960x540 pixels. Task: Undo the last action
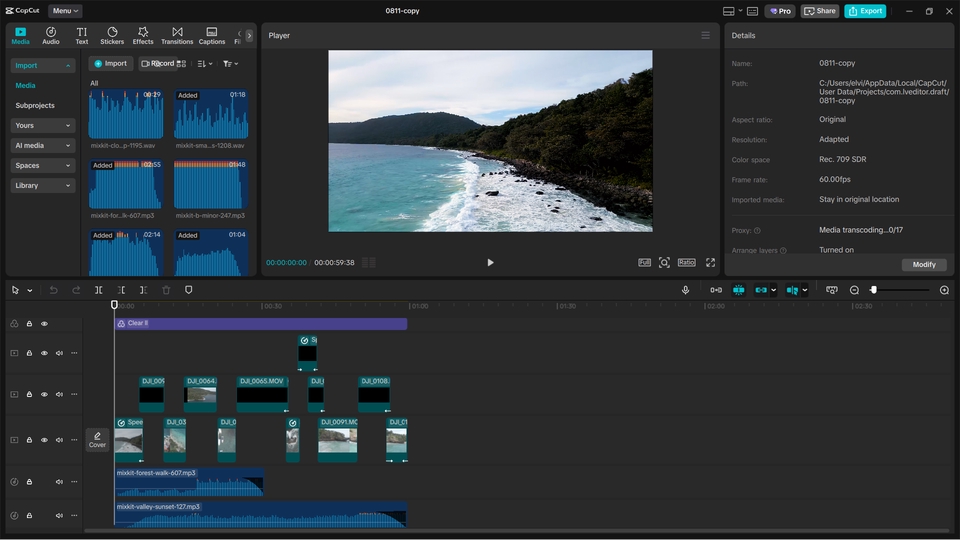click(53, 290)
